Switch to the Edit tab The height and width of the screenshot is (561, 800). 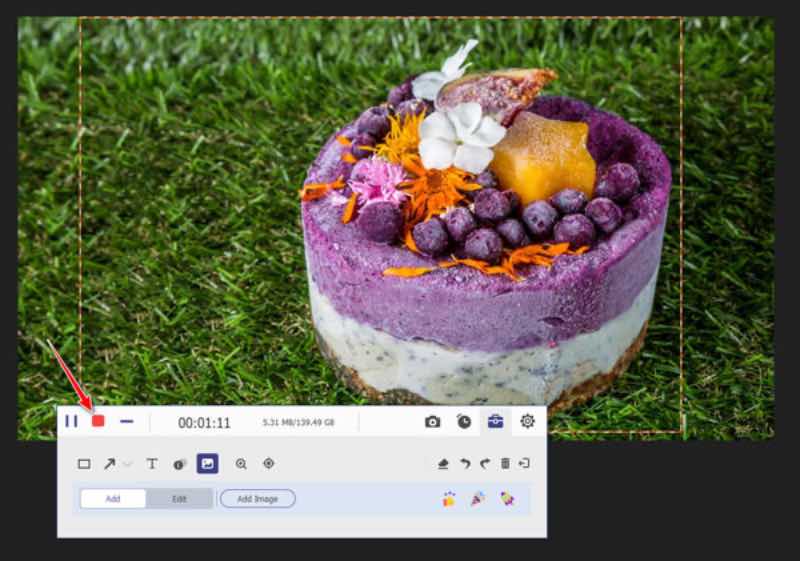click(x=179, y=498)
